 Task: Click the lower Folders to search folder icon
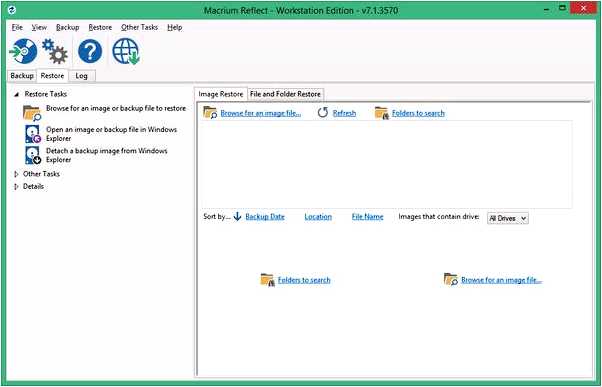[x=267, y=280]
